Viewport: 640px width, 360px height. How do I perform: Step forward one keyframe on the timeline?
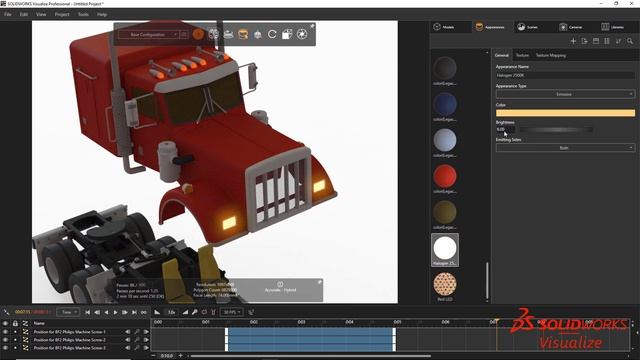125,312
